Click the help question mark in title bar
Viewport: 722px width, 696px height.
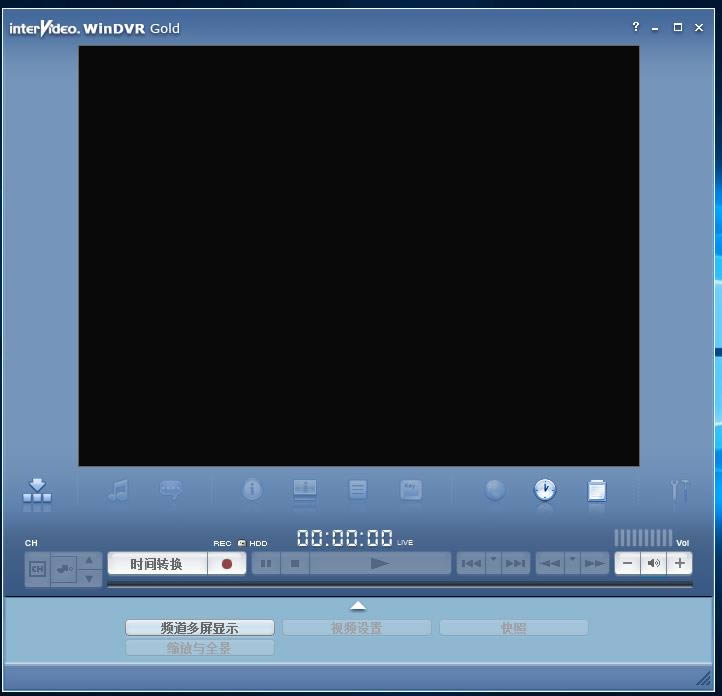(x=635, y=27)
